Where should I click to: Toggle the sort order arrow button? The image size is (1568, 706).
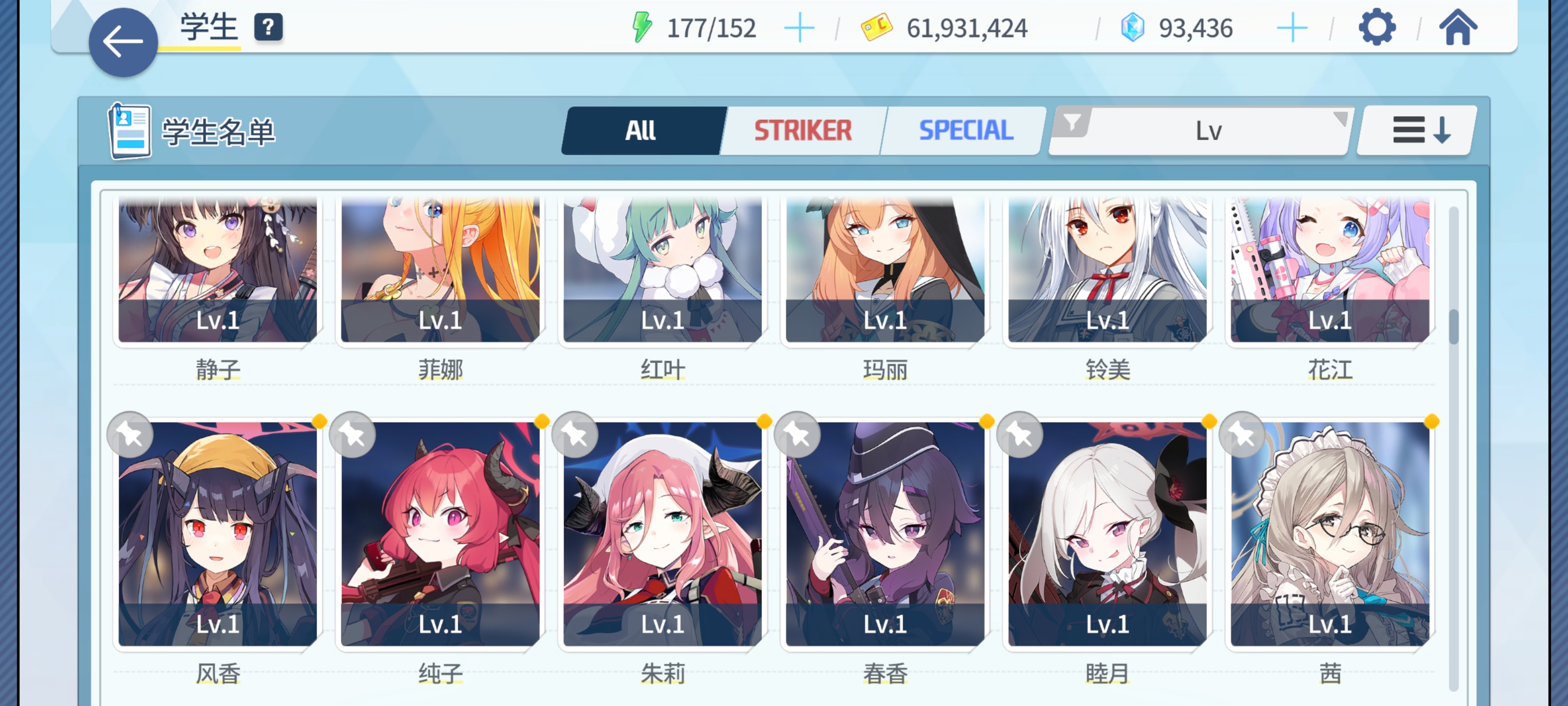1418,130
